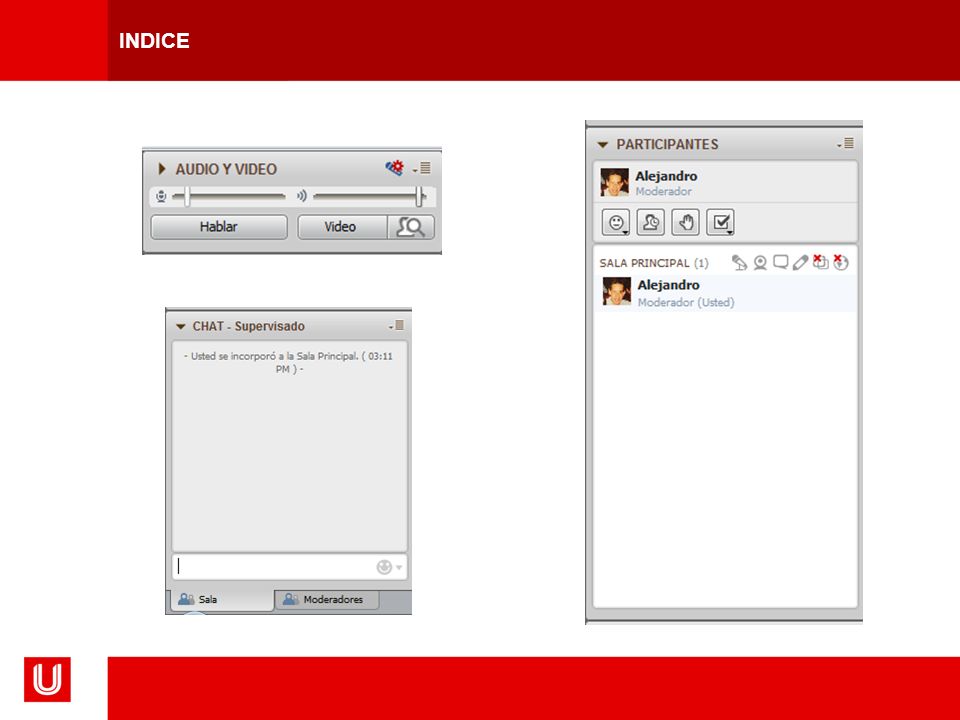Toggle global application sharing permission icon
This screenshot has width=960, height=720.
pyautogui.click(x=820, y=262)
